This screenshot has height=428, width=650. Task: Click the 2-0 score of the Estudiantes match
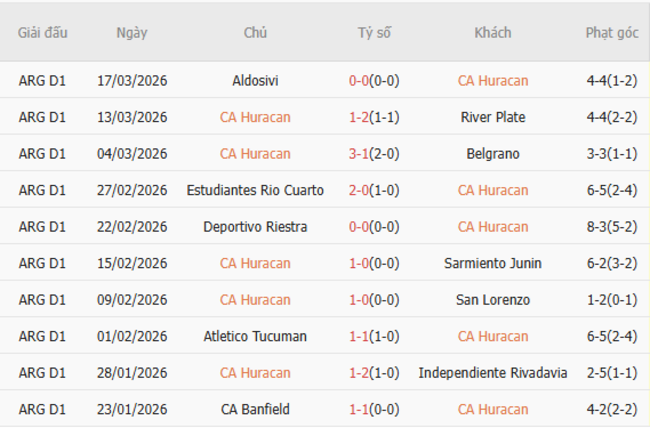pyautogui.click(x=359, y=190)
